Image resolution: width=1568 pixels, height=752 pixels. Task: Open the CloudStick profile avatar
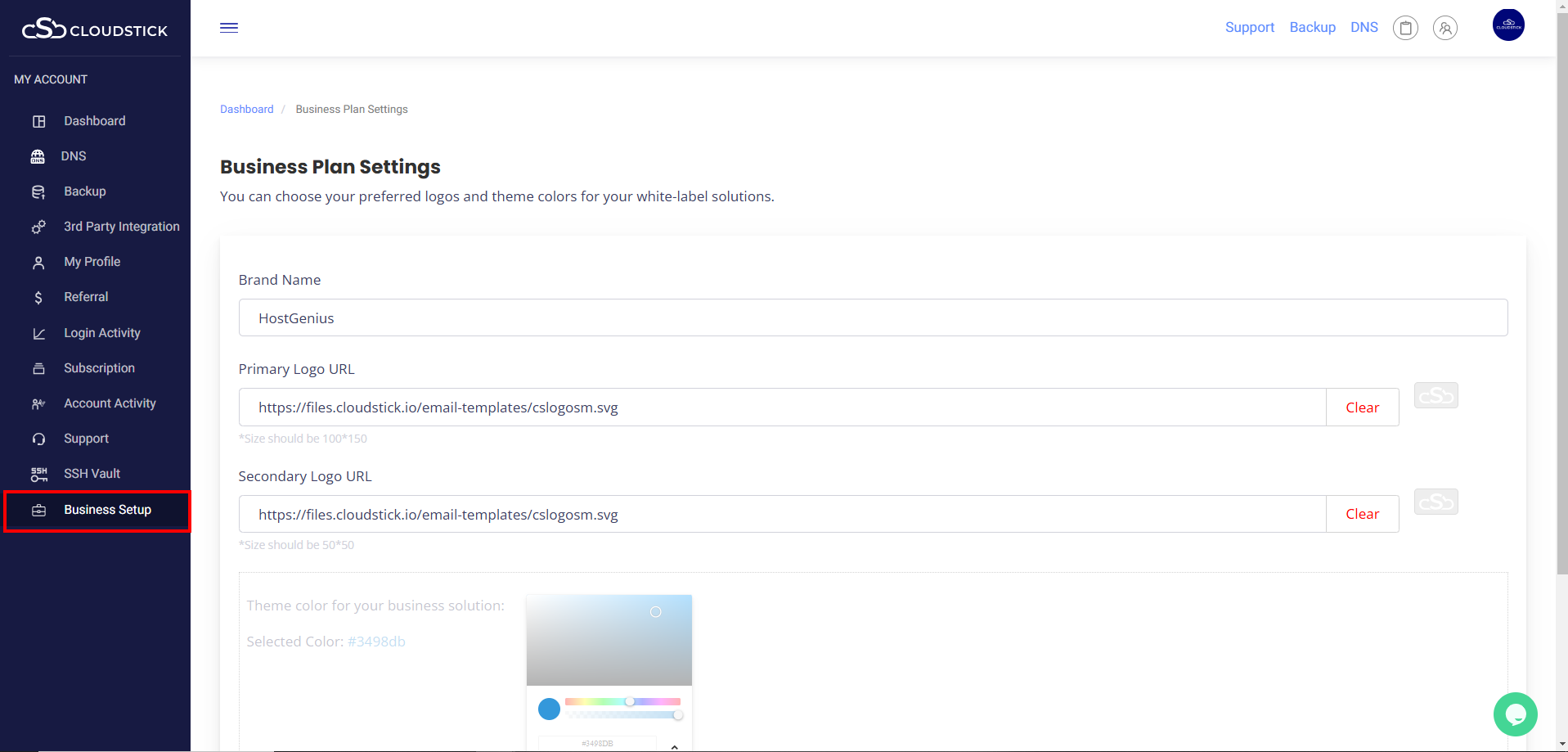(x=1507, y=25)
